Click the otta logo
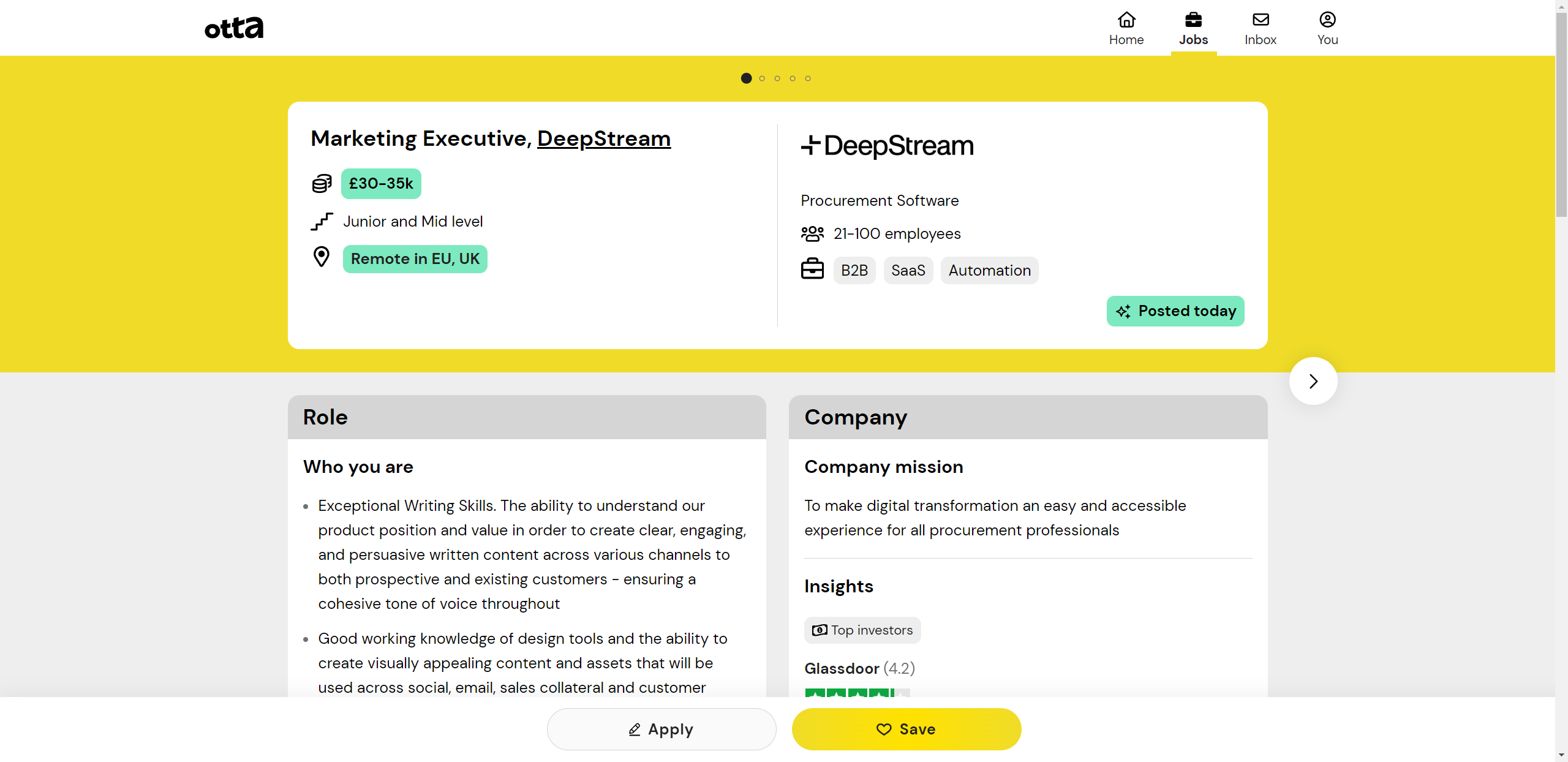Screen dimensions: 1568x762 tap(233, 28)
